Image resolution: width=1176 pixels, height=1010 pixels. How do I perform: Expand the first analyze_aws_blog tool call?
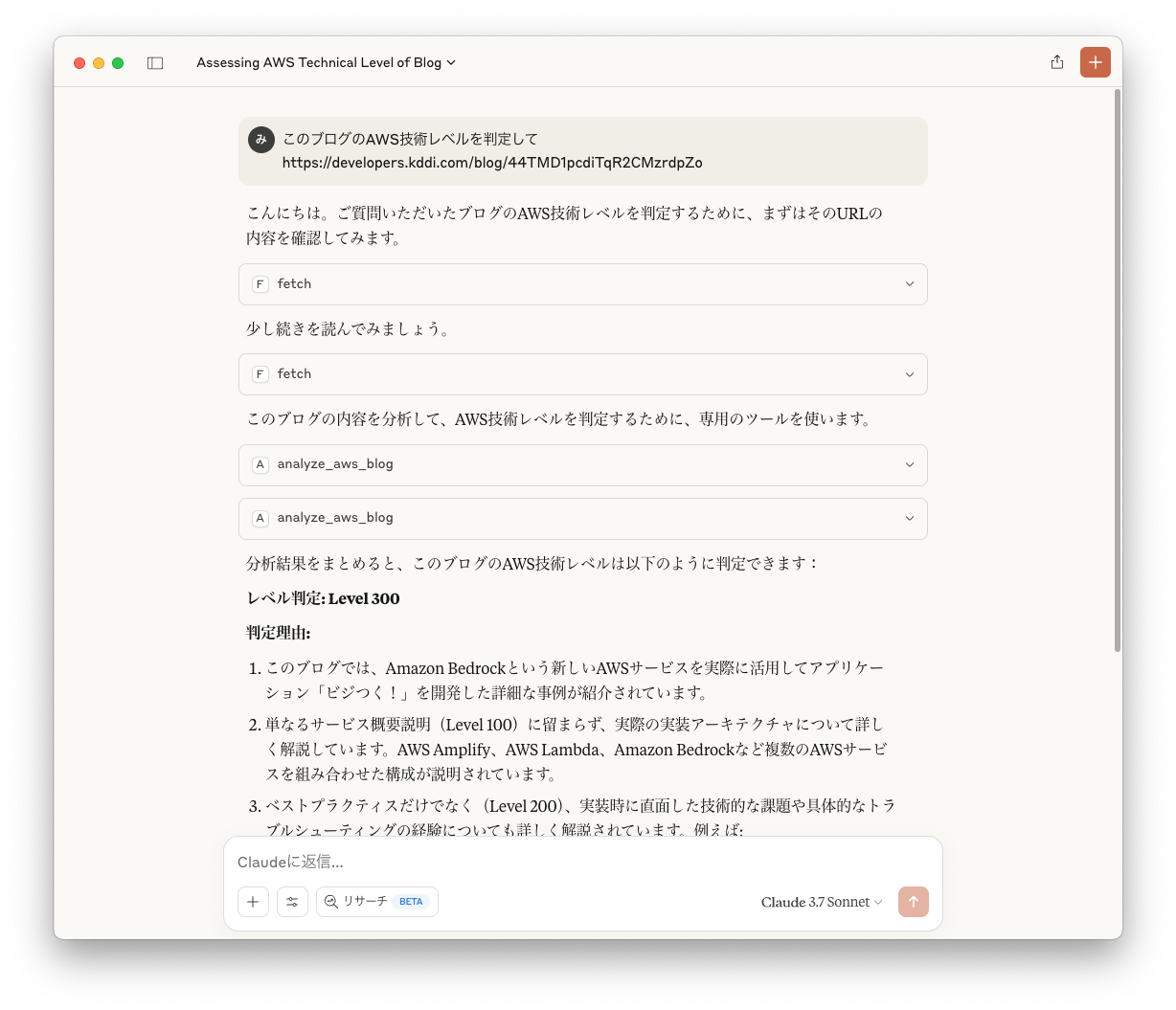[x=583, y=464]
